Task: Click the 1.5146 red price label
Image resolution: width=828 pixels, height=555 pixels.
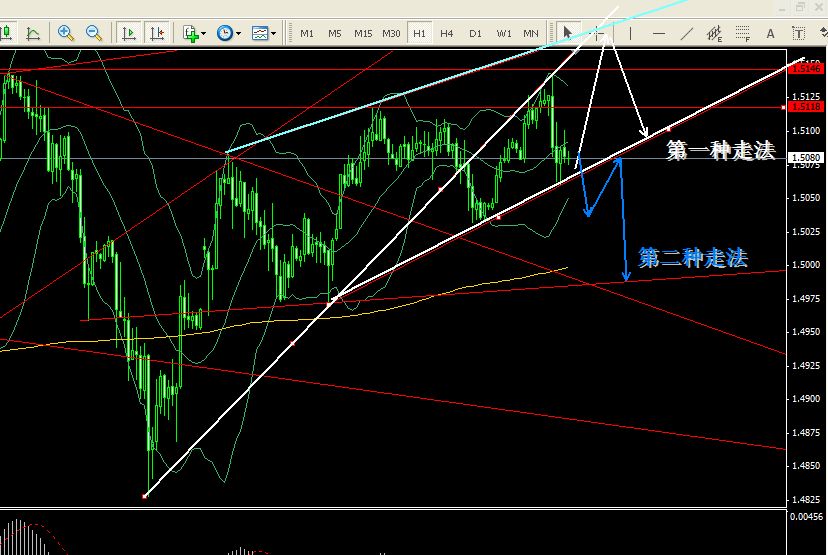Action: click(807, 68)
